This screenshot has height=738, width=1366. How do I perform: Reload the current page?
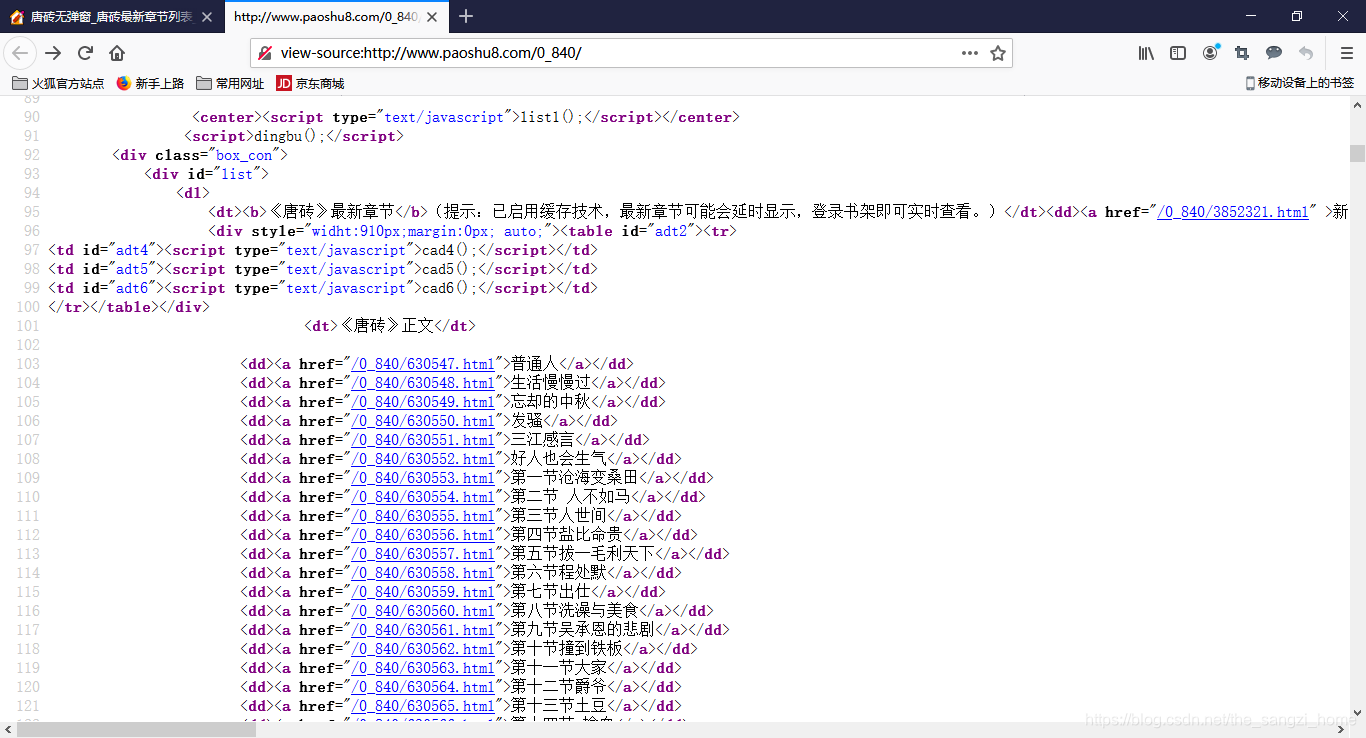(x=85, y=53)
